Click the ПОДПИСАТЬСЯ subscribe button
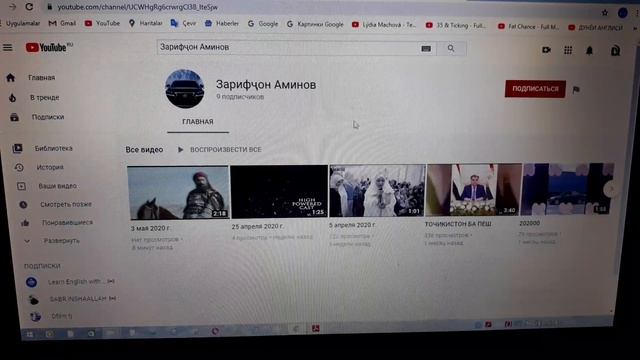640x360 pixels. pyautogui.click(x=535, y=89)
